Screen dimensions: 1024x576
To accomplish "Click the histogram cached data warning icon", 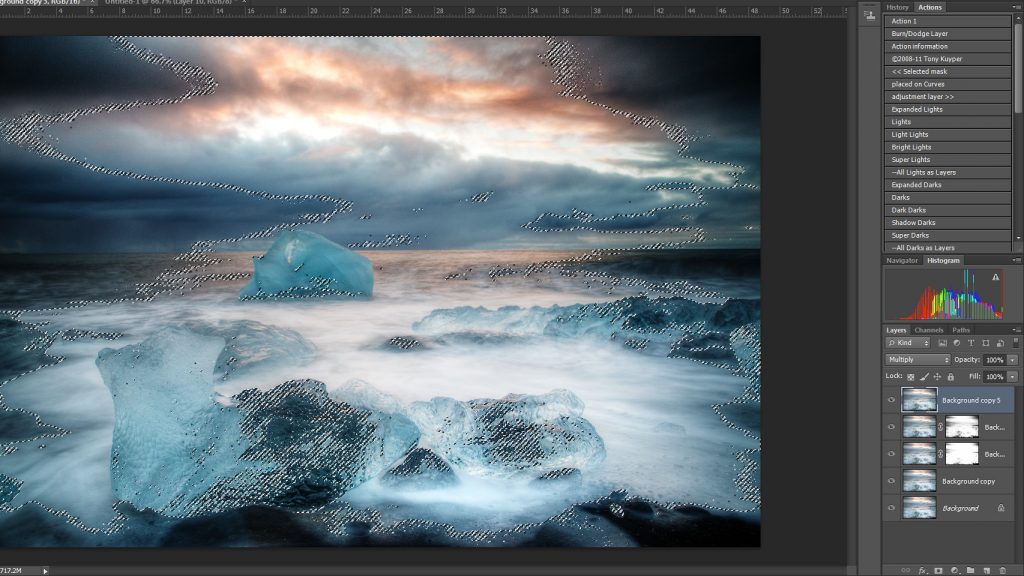I will pos(995,278).
